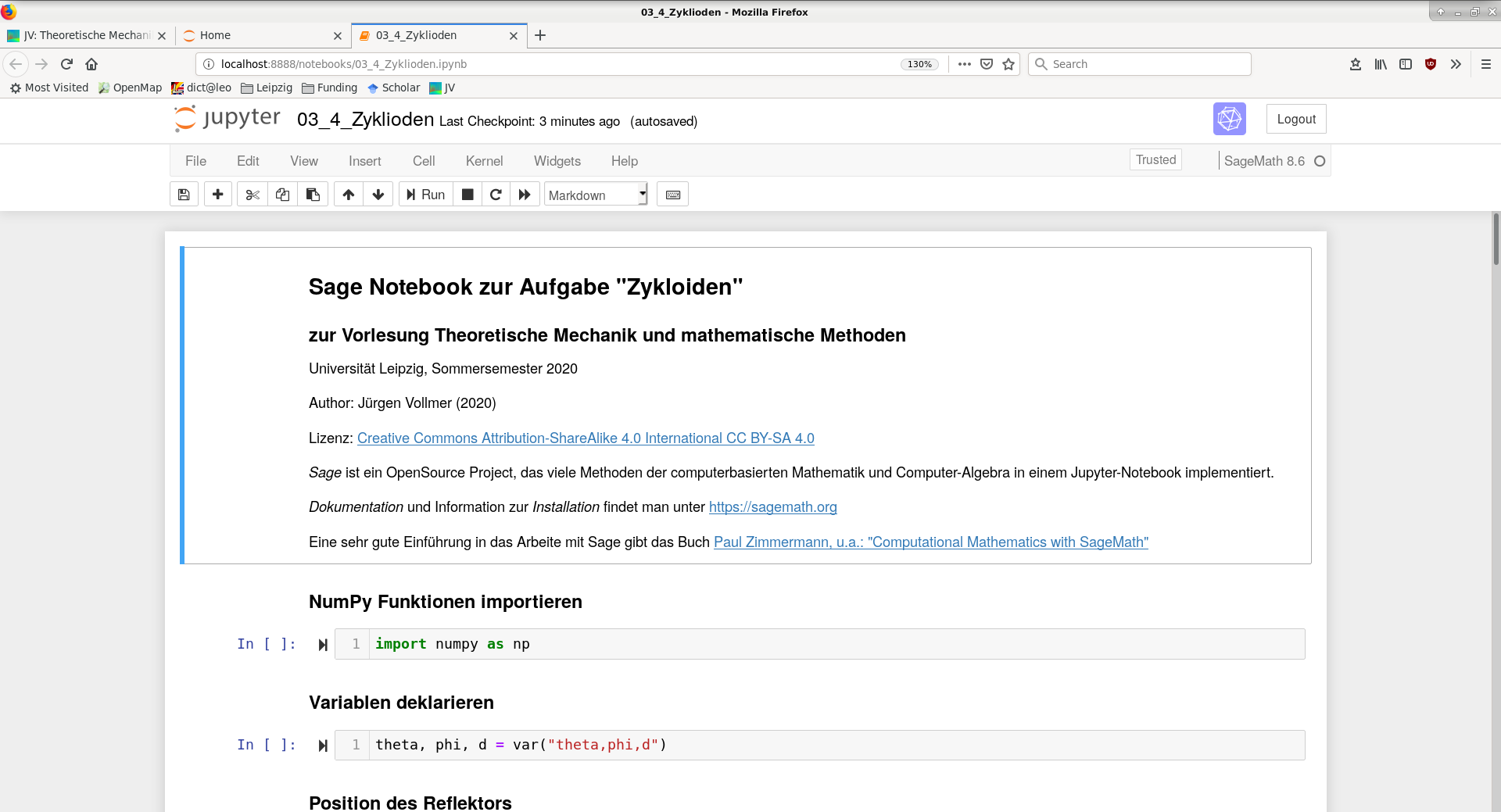This screenshot has height=812, width=1501.
Task: Close the 03_4_Zyklioden browser tab
Action: pos(514,36)
